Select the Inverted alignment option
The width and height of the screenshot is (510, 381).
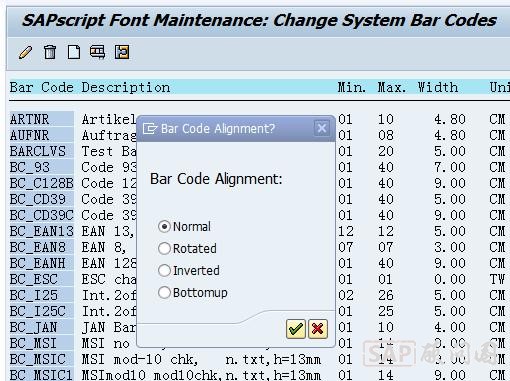pos(189,271)
